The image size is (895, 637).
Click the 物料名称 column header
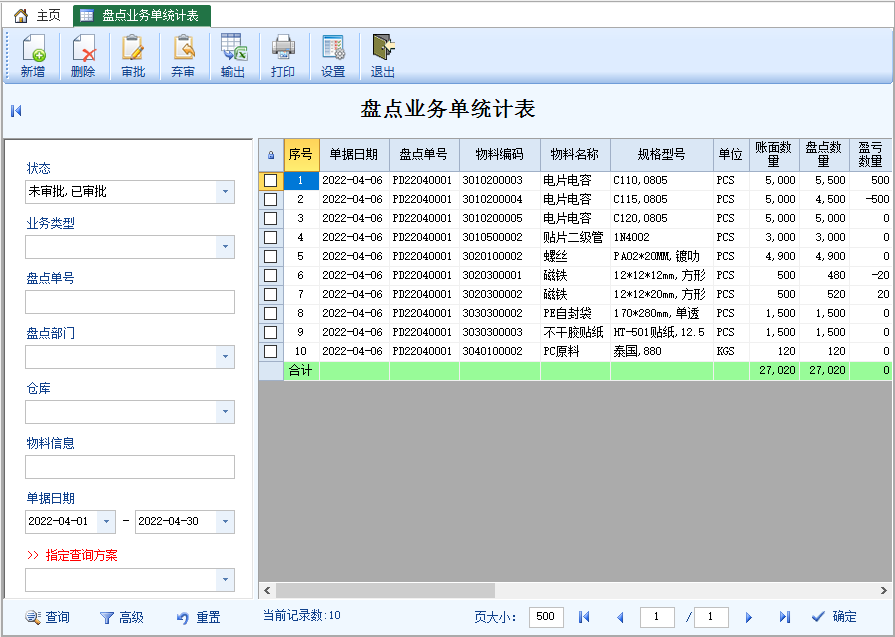pyautogui.click(x=575, y=155)
